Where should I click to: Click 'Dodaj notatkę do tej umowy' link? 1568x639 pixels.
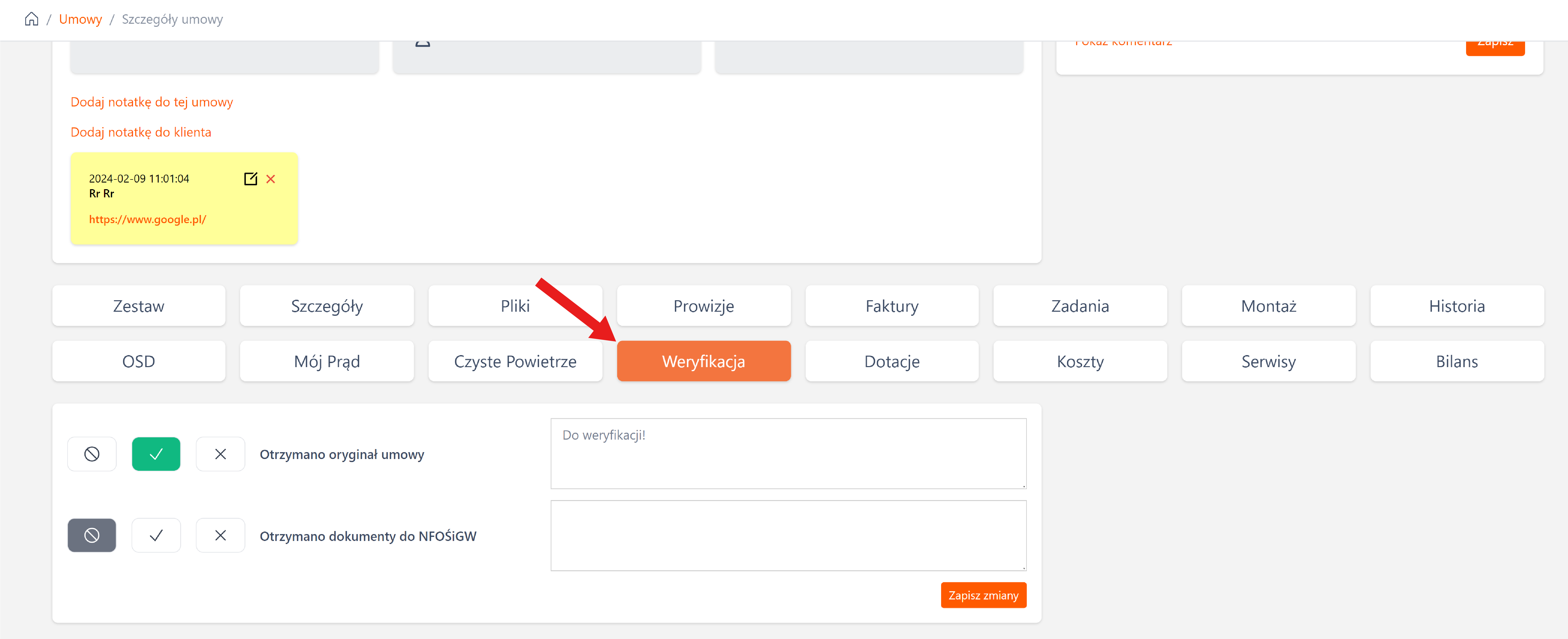(151, 102)
